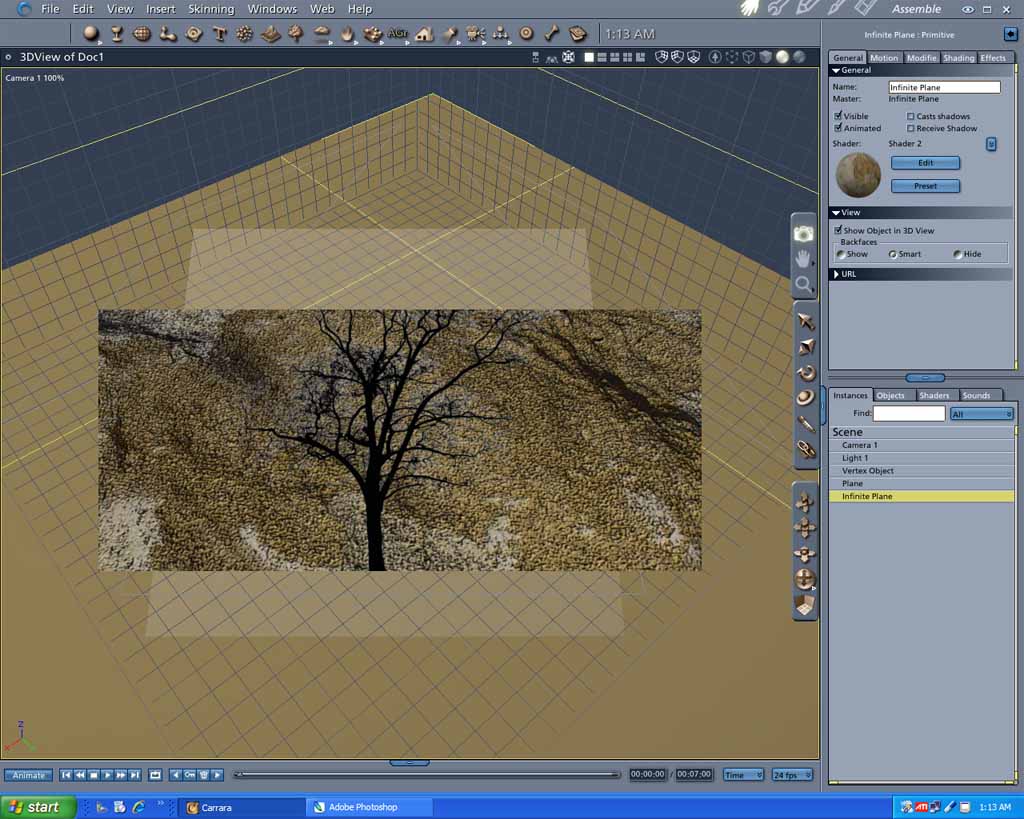Open the Skinning menu

(x=211, y=9)
